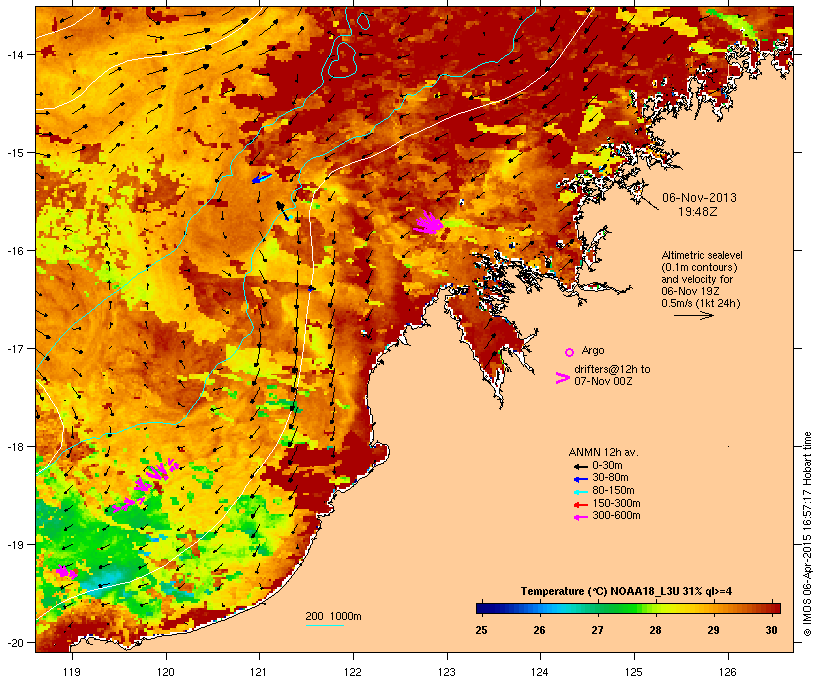Click the temperature colorbar's dark blue end
The height and width of the screenshot is (680, 820).
point(484,608)
